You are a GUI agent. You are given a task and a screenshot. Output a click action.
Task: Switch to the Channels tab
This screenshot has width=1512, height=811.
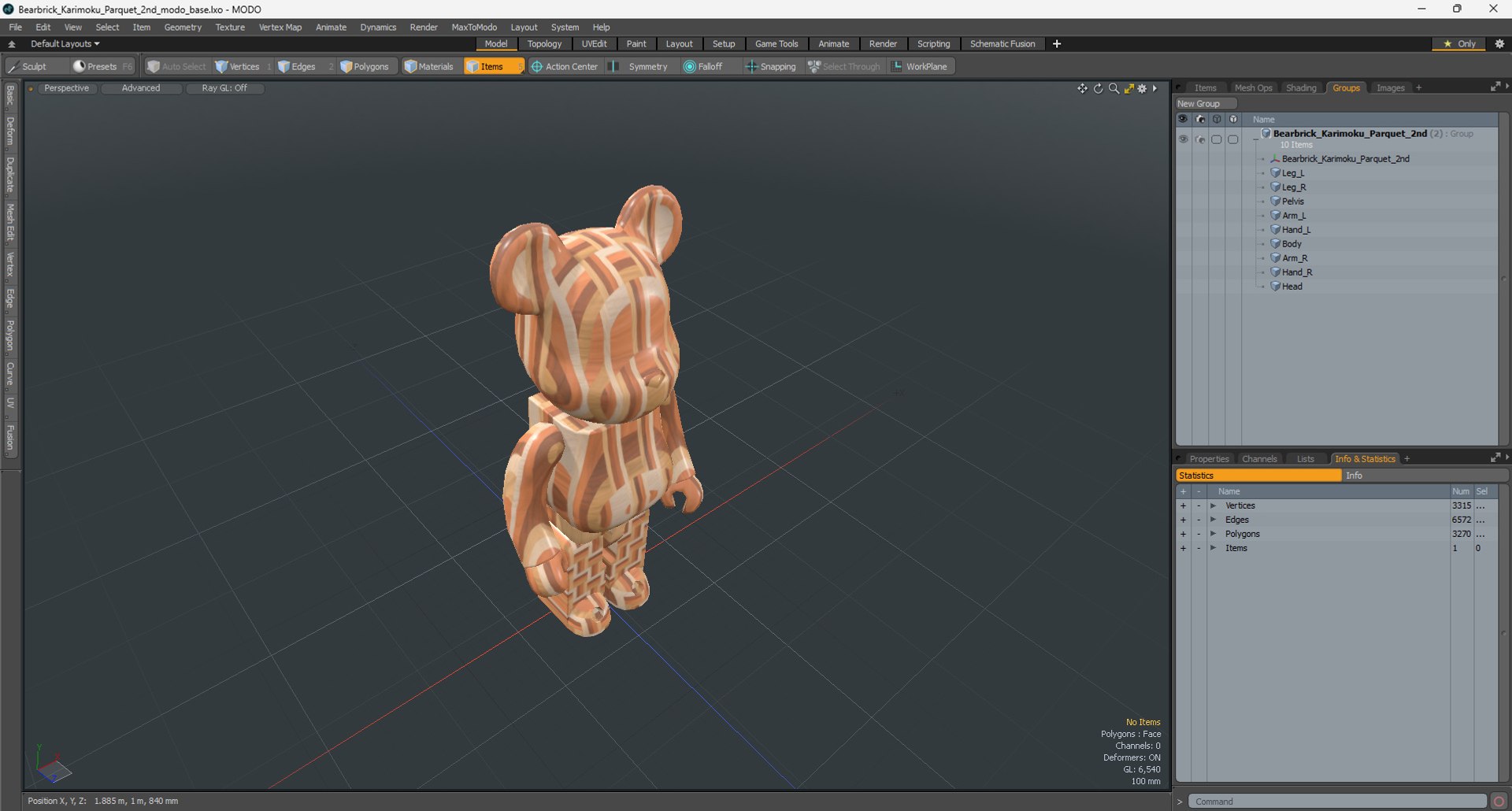[1259, 459]
